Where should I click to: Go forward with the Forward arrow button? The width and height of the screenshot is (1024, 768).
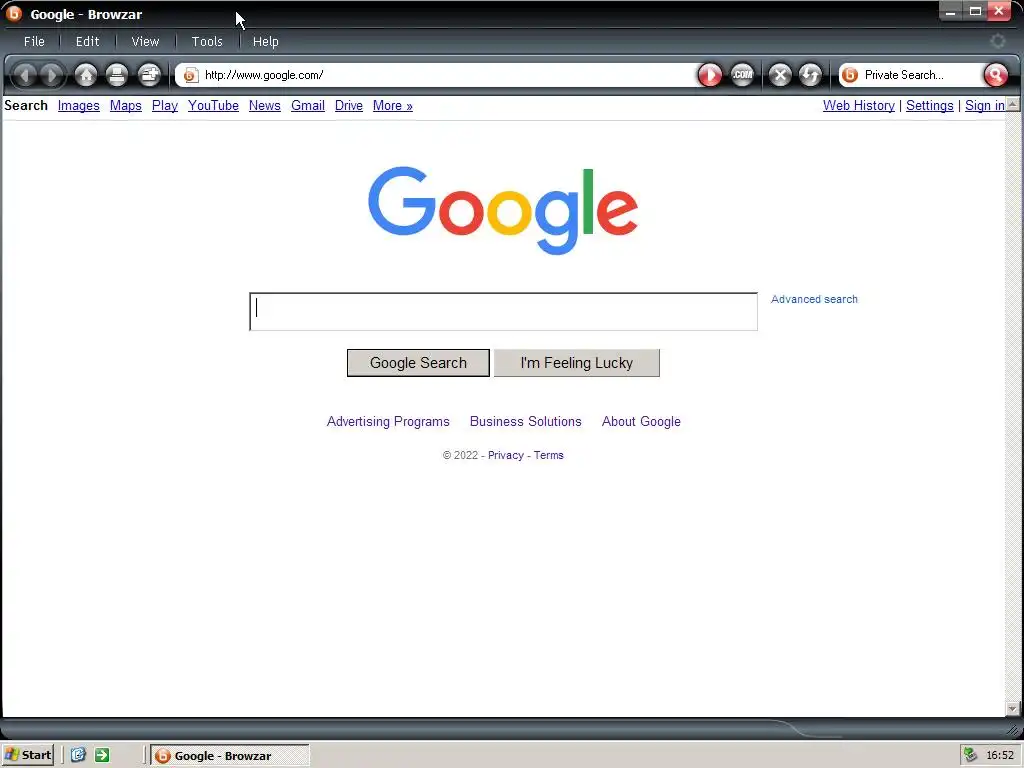[52, 75]
